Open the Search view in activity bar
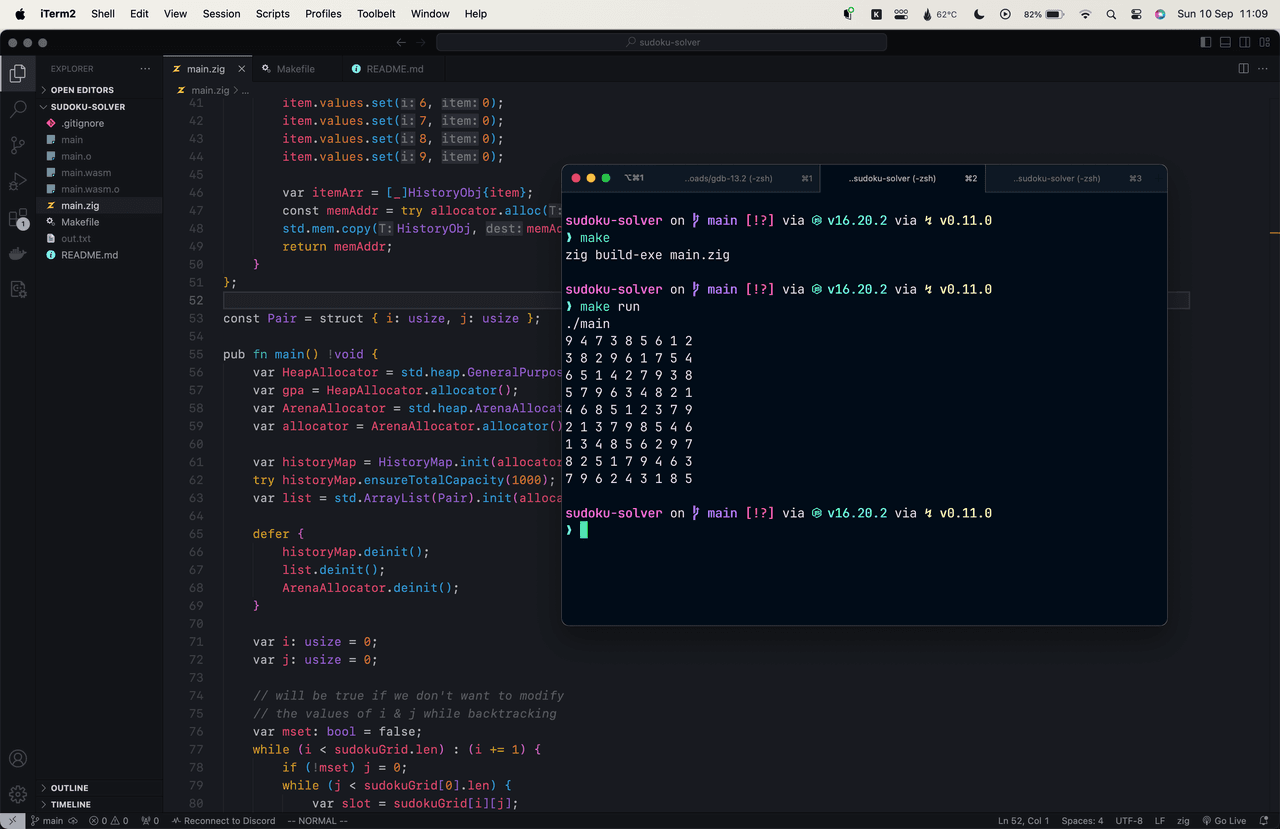 (x=18, y=109)
